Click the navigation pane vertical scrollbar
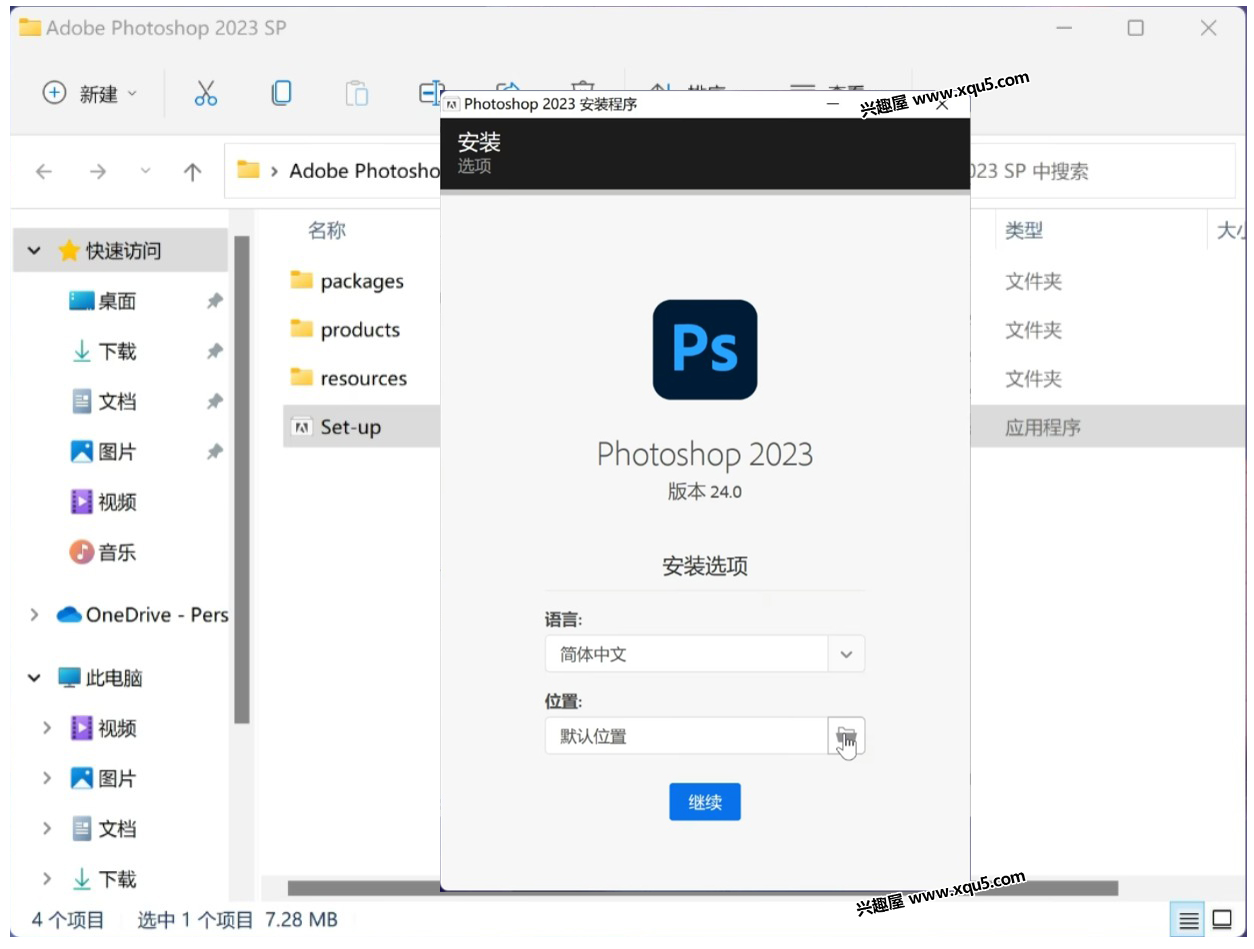The image size is (1254, 949). coord(241,478)
